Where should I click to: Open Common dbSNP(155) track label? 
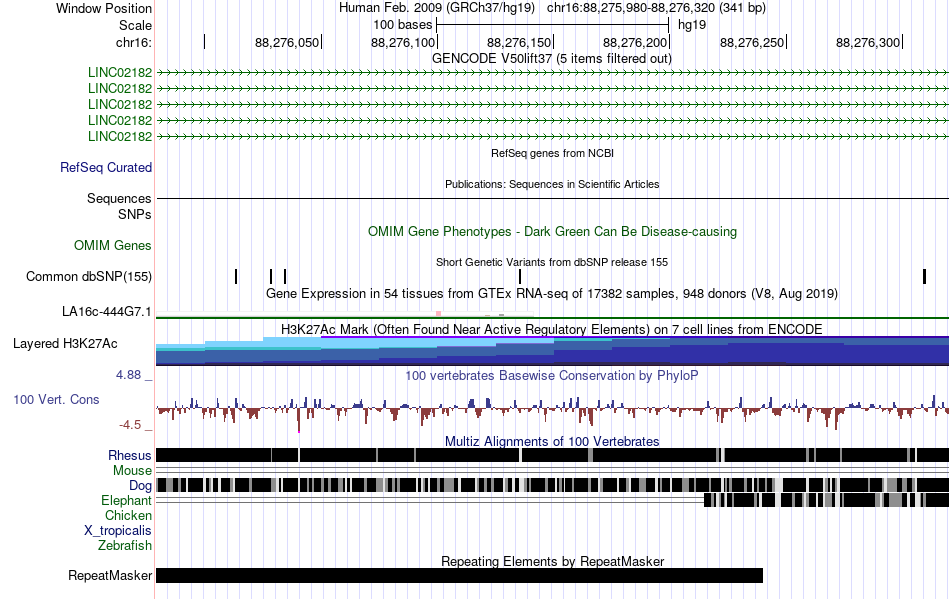[x=89, y=276]
